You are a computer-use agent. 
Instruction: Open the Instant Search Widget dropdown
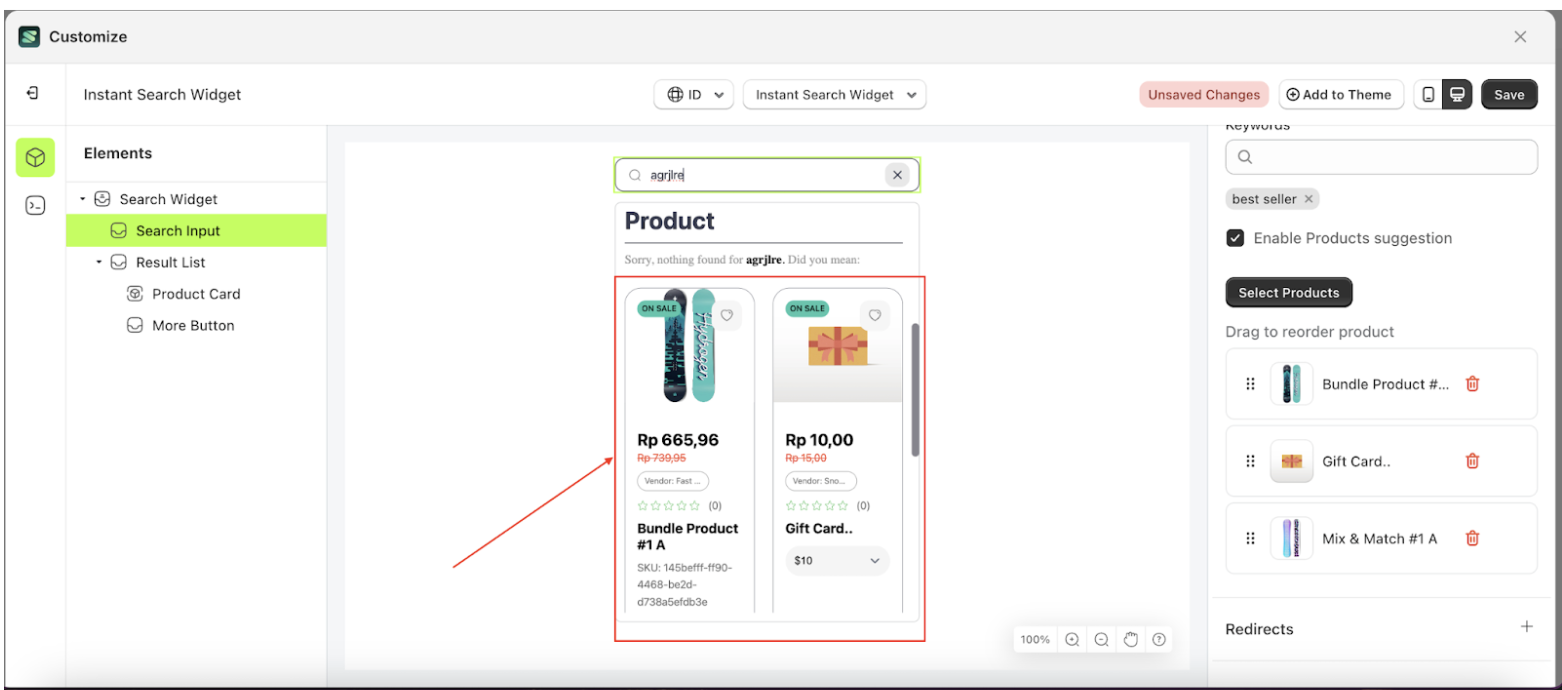(834, 95)
